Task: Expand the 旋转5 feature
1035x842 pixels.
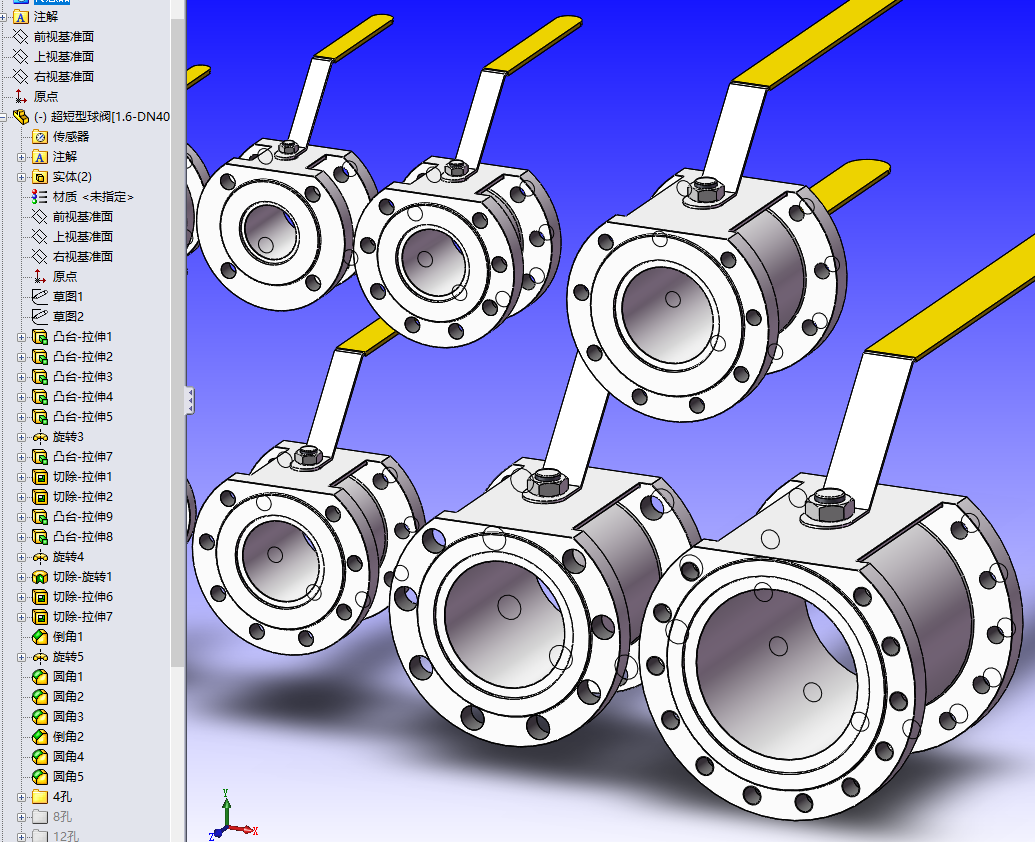Action: 21,657
